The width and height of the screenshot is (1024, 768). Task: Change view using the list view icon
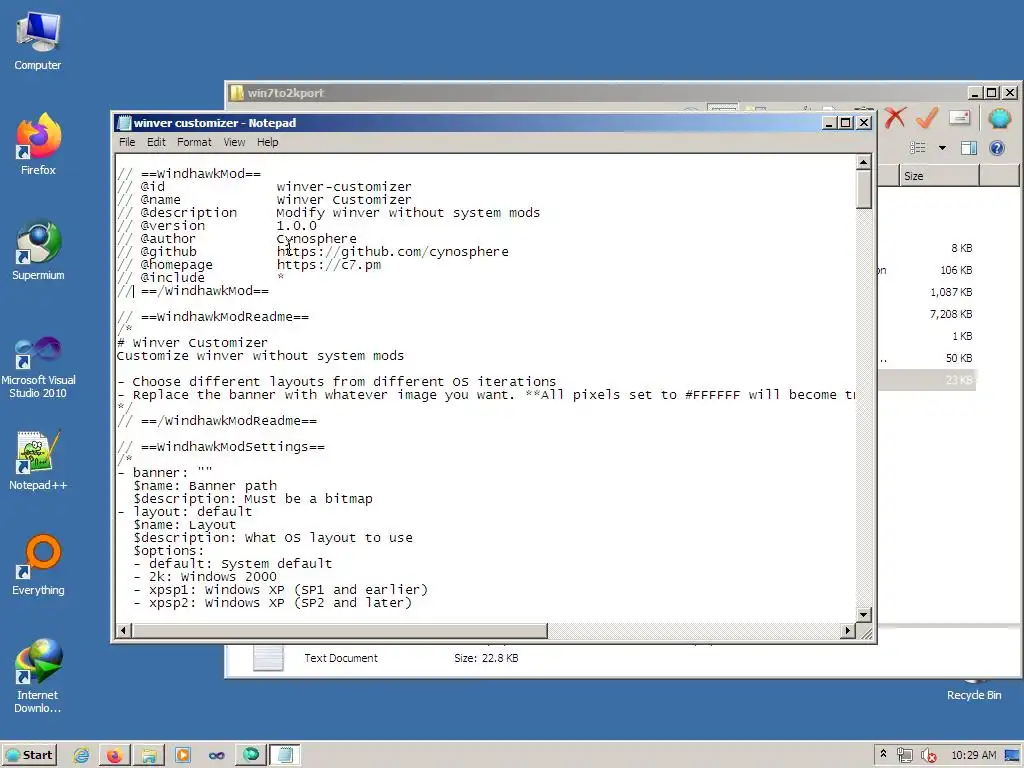(918, 148)
